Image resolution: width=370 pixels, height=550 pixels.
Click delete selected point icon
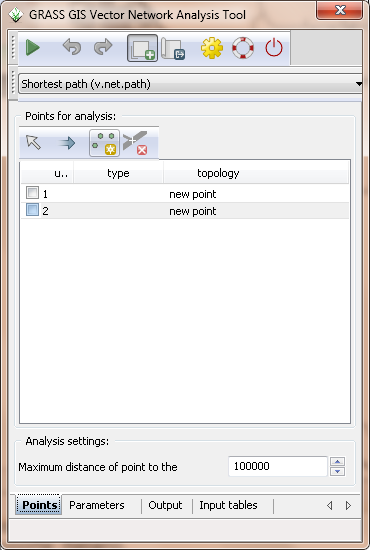click(x=135, y=142)
